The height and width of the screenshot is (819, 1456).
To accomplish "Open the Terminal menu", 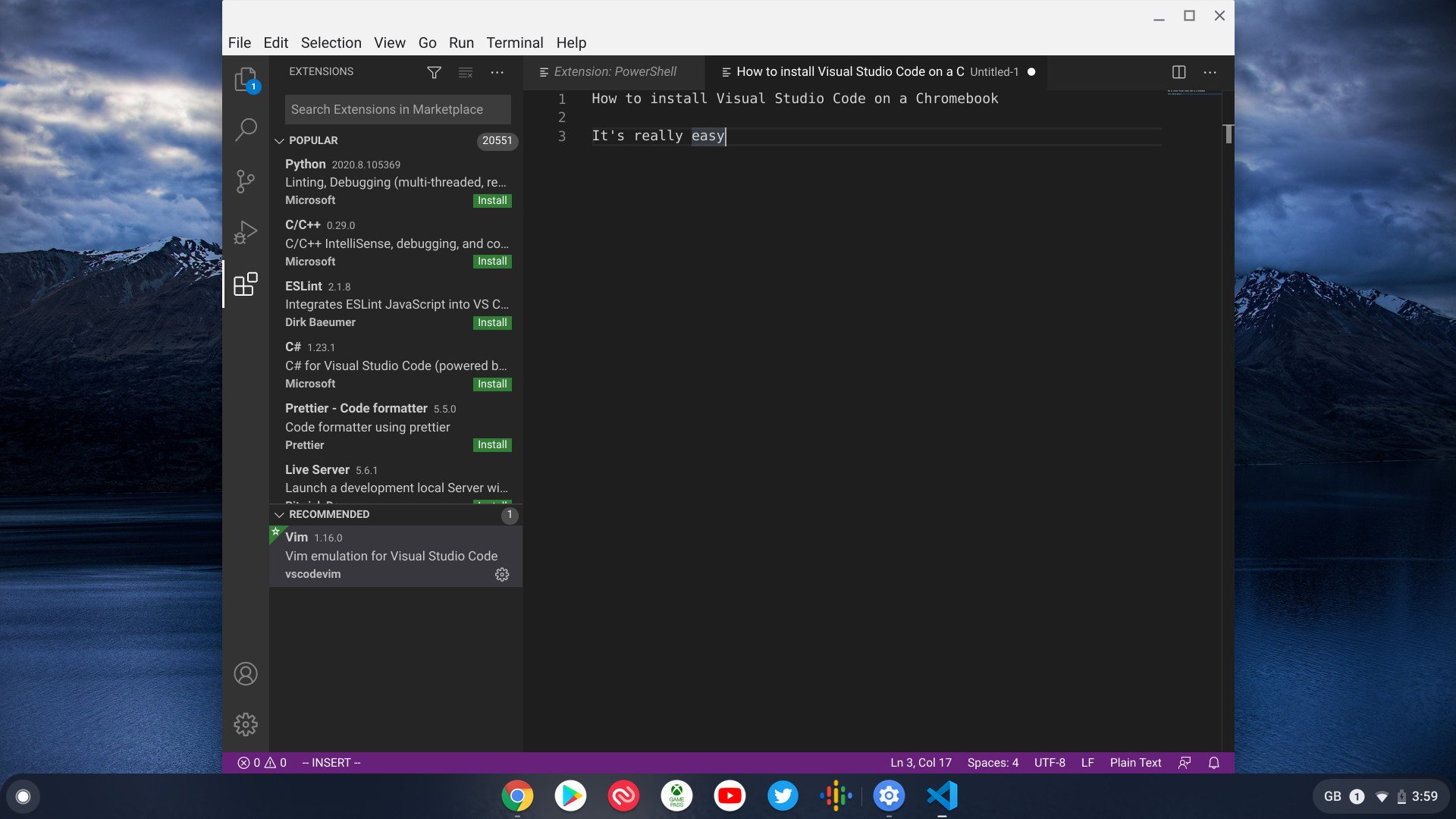I will point(515,42).
